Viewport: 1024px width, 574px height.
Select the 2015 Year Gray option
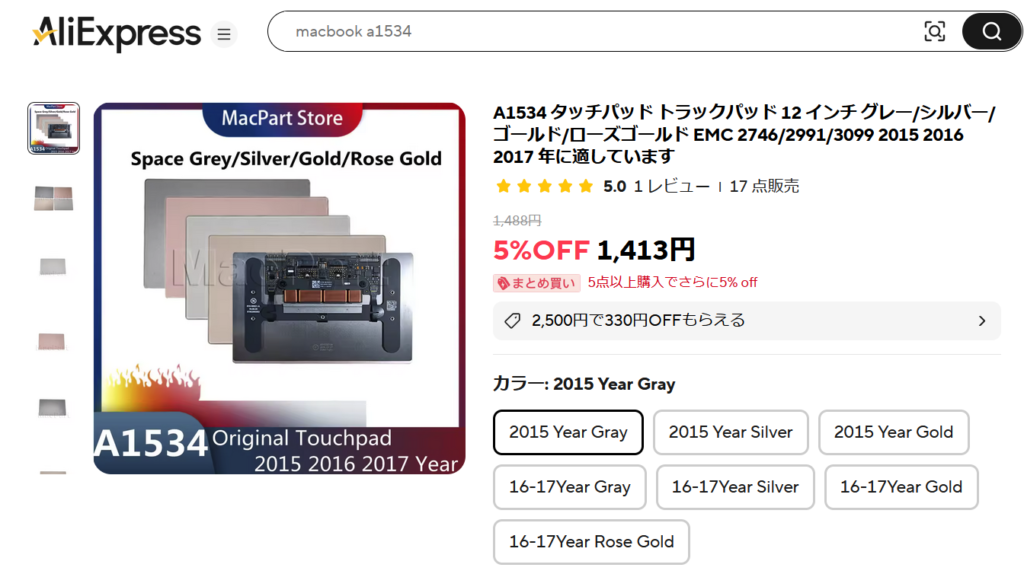[x=568, y=432]
